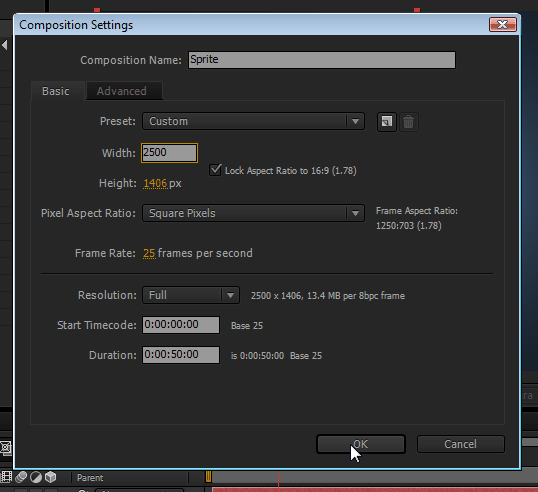Select the Basic tab
The image size is (538, 492).
click(x=57, y=91)
